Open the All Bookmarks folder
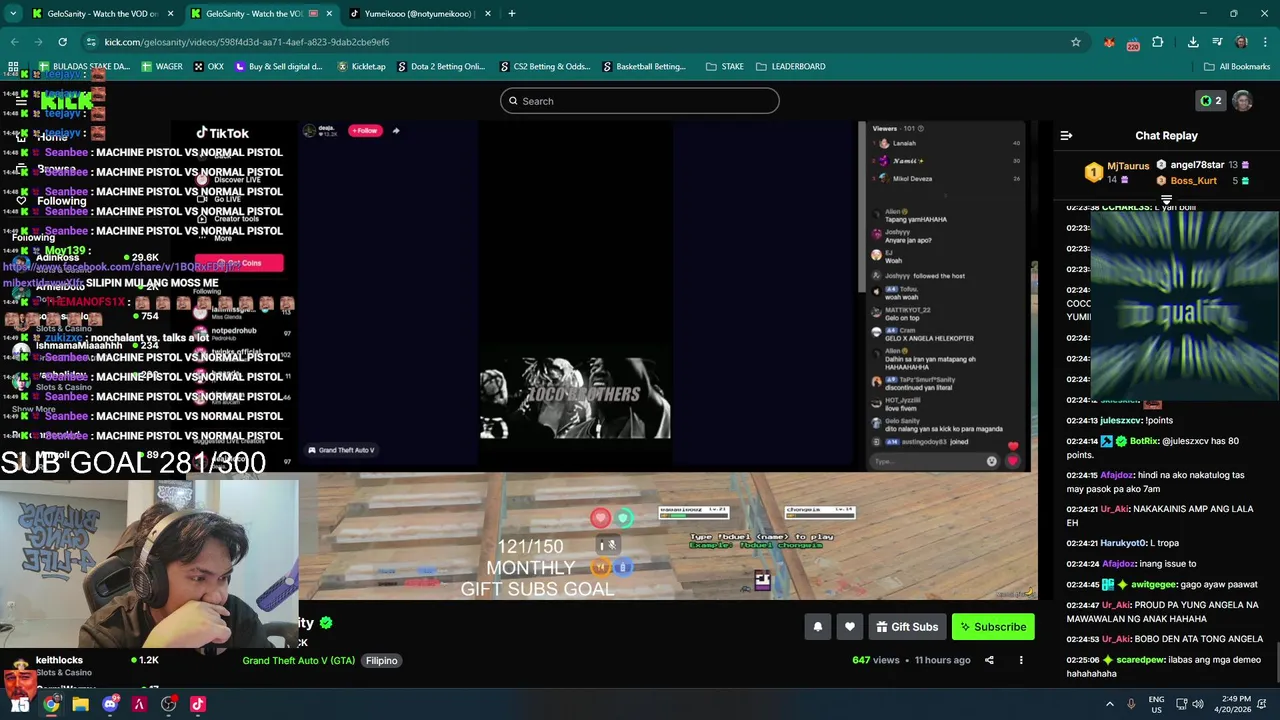The height and width of the screenshot is (720, 1280). (x=1237, y=67)
